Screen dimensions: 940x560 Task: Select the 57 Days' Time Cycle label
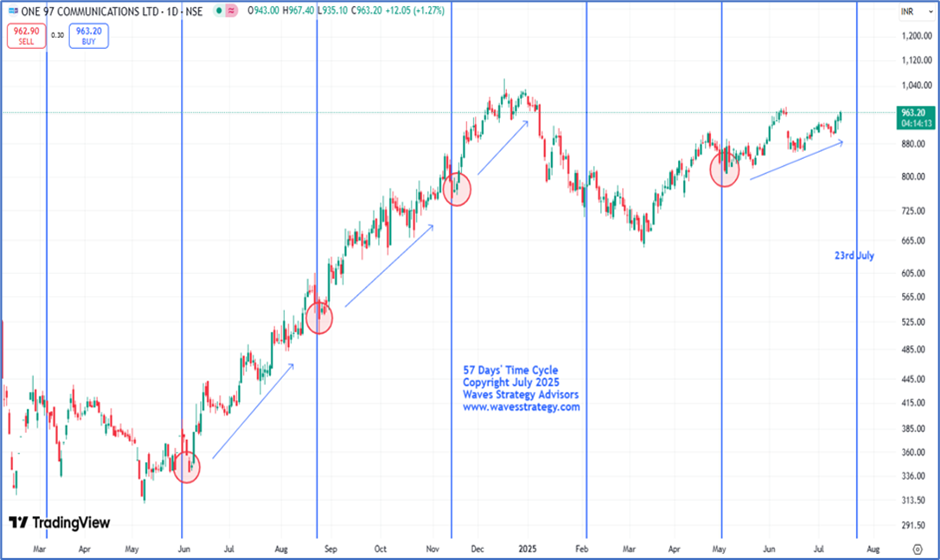point(510,370)
